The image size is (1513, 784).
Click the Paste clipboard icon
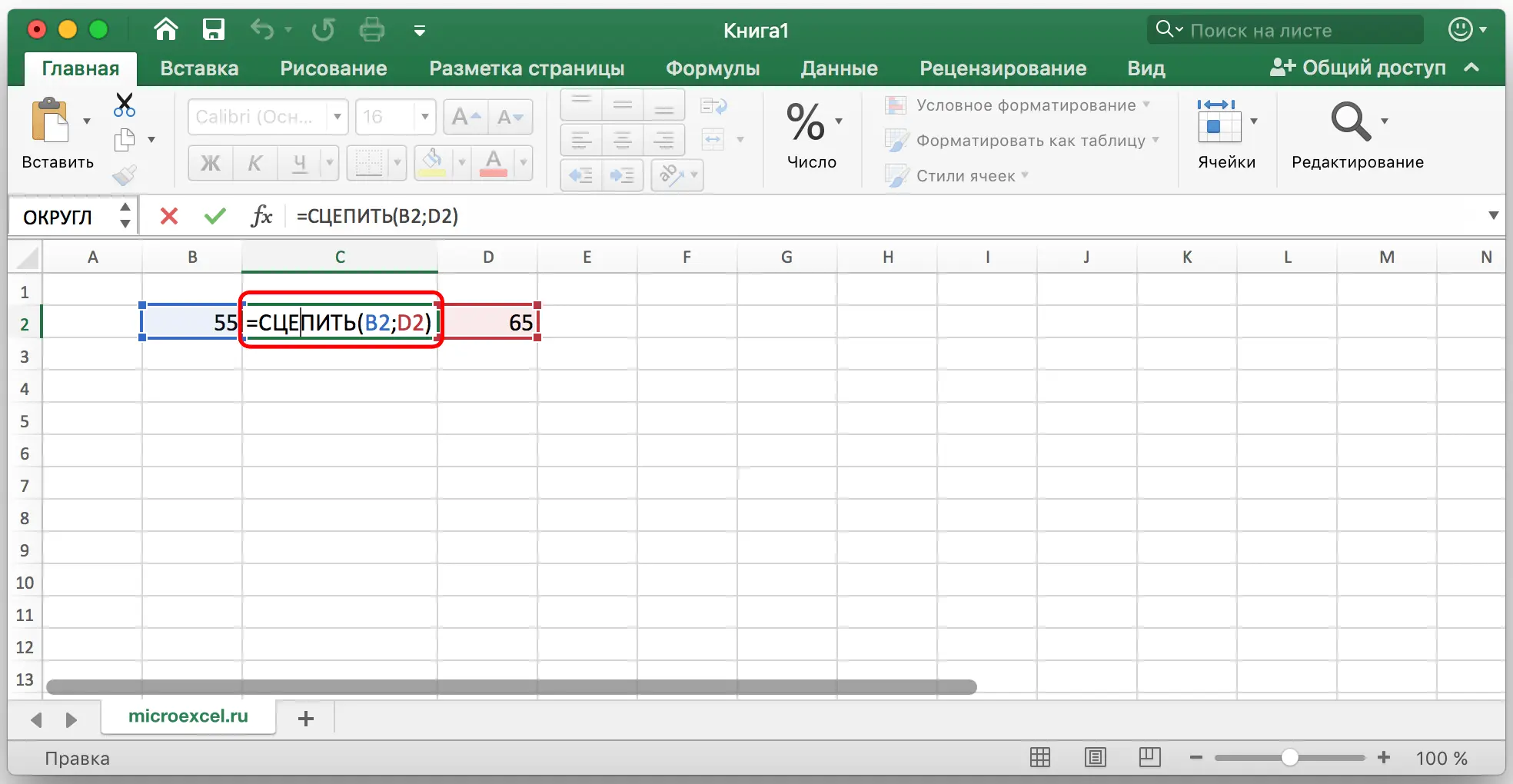pos(50,120)
